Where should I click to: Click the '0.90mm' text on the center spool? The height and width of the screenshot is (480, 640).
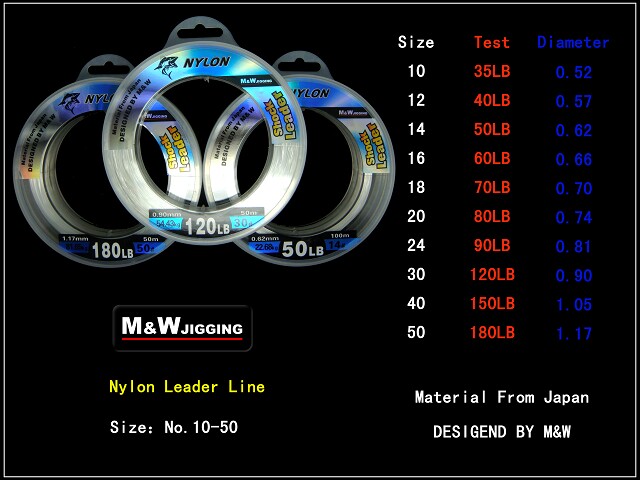(166, 214)
